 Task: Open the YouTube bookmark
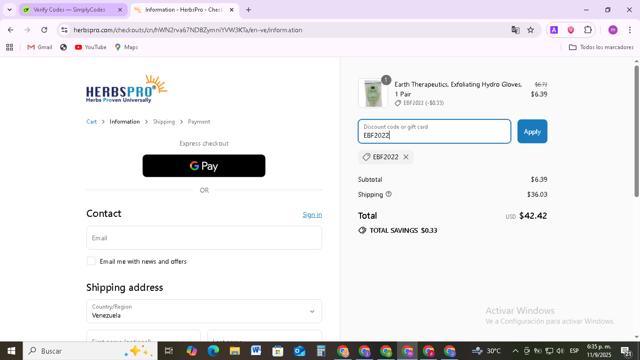(90, 47)
